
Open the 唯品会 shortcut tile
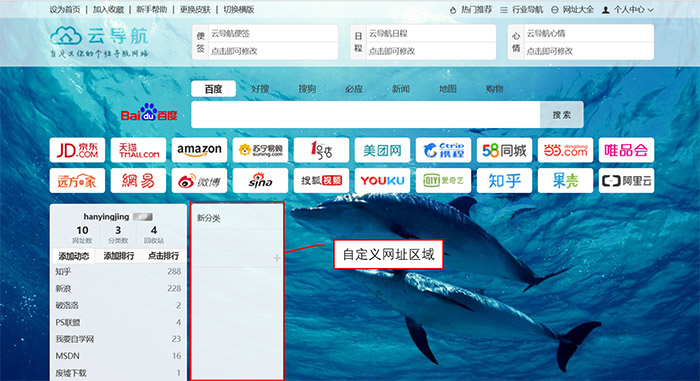(x=626, y=150)
